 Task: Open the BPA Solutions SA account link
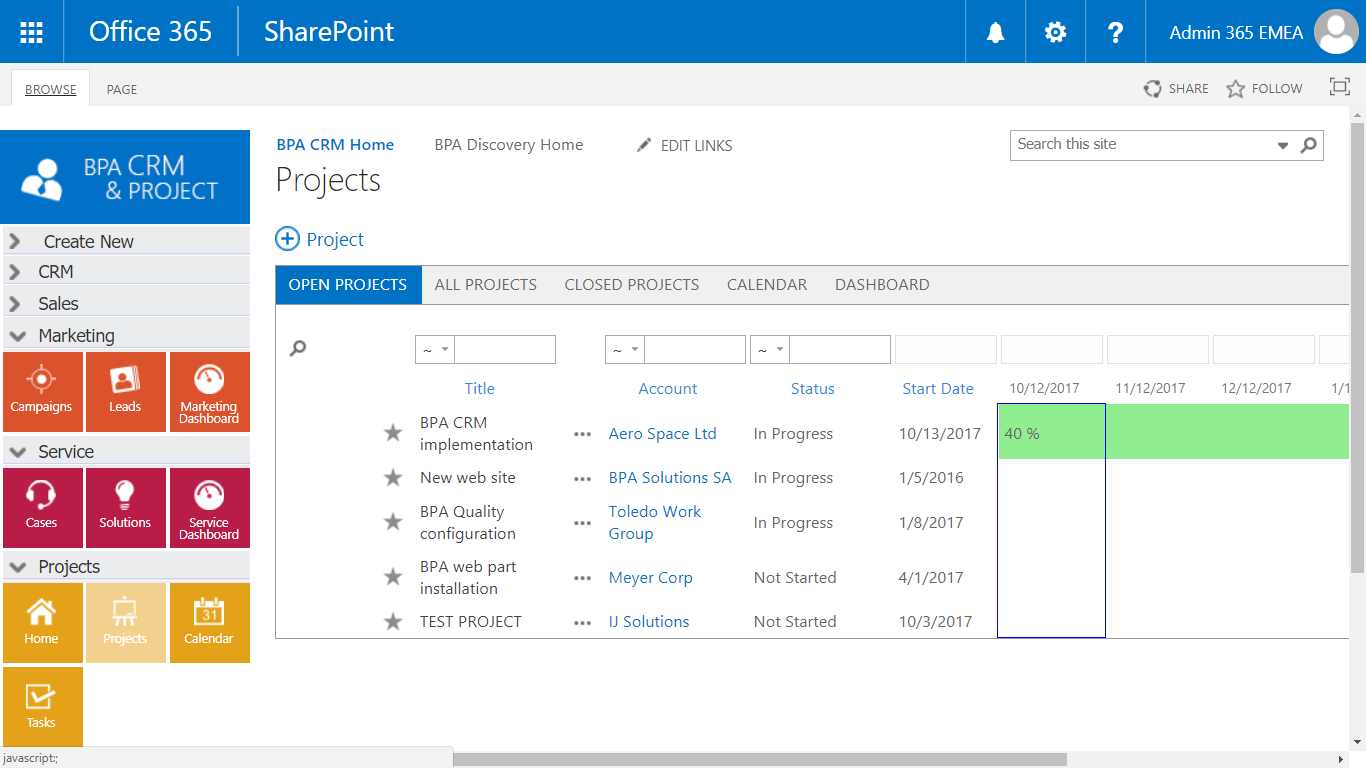[x=670, y=478]
